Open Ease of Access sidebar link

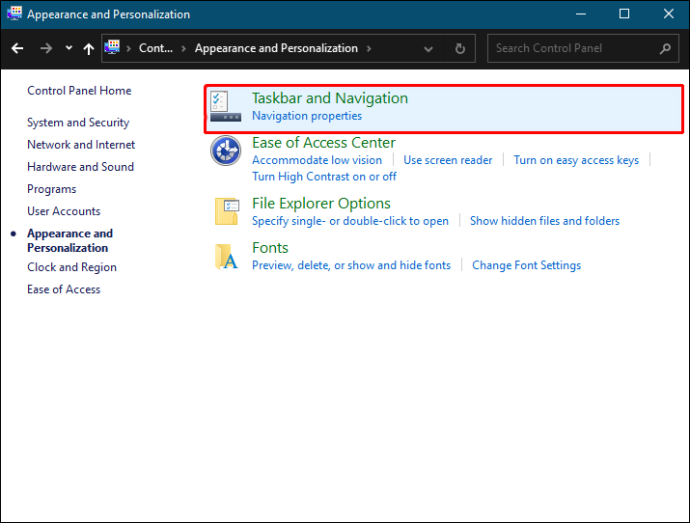point(64,289)
